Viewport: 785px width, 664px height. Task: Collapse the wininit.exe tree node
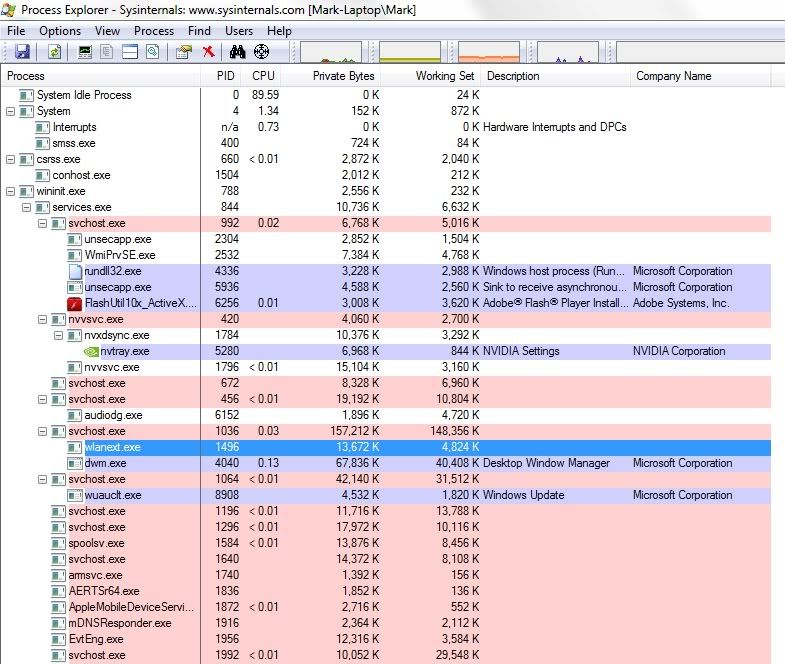coord(10,191)
